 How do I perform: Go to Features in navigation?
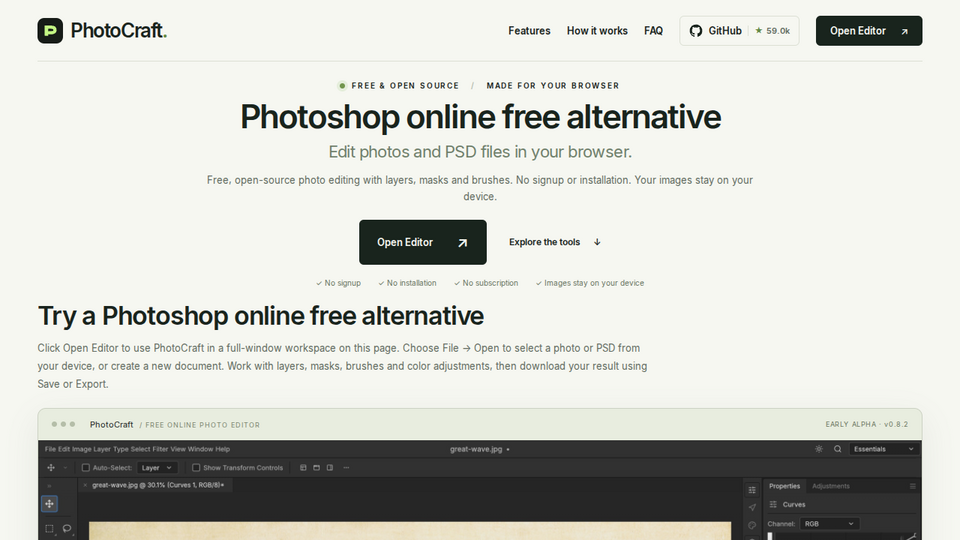(529, 31)
